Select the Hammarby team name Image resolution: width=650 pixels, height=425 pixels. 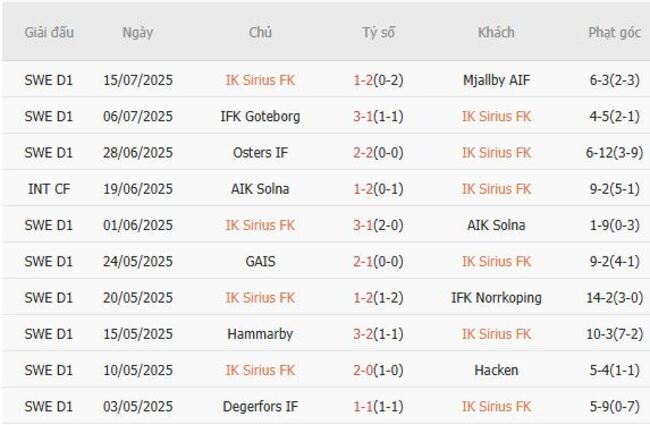coord(260,334)
